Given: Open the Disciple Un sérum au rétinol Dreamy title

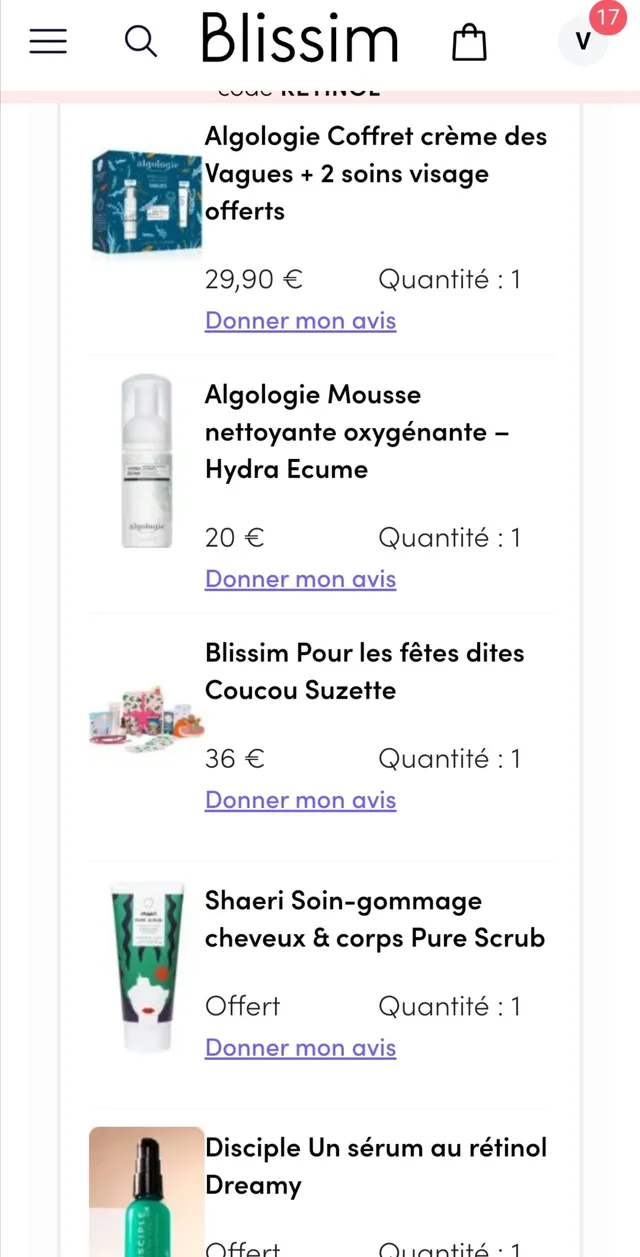Looking at the screenshot, I should tap(375, 1165).
